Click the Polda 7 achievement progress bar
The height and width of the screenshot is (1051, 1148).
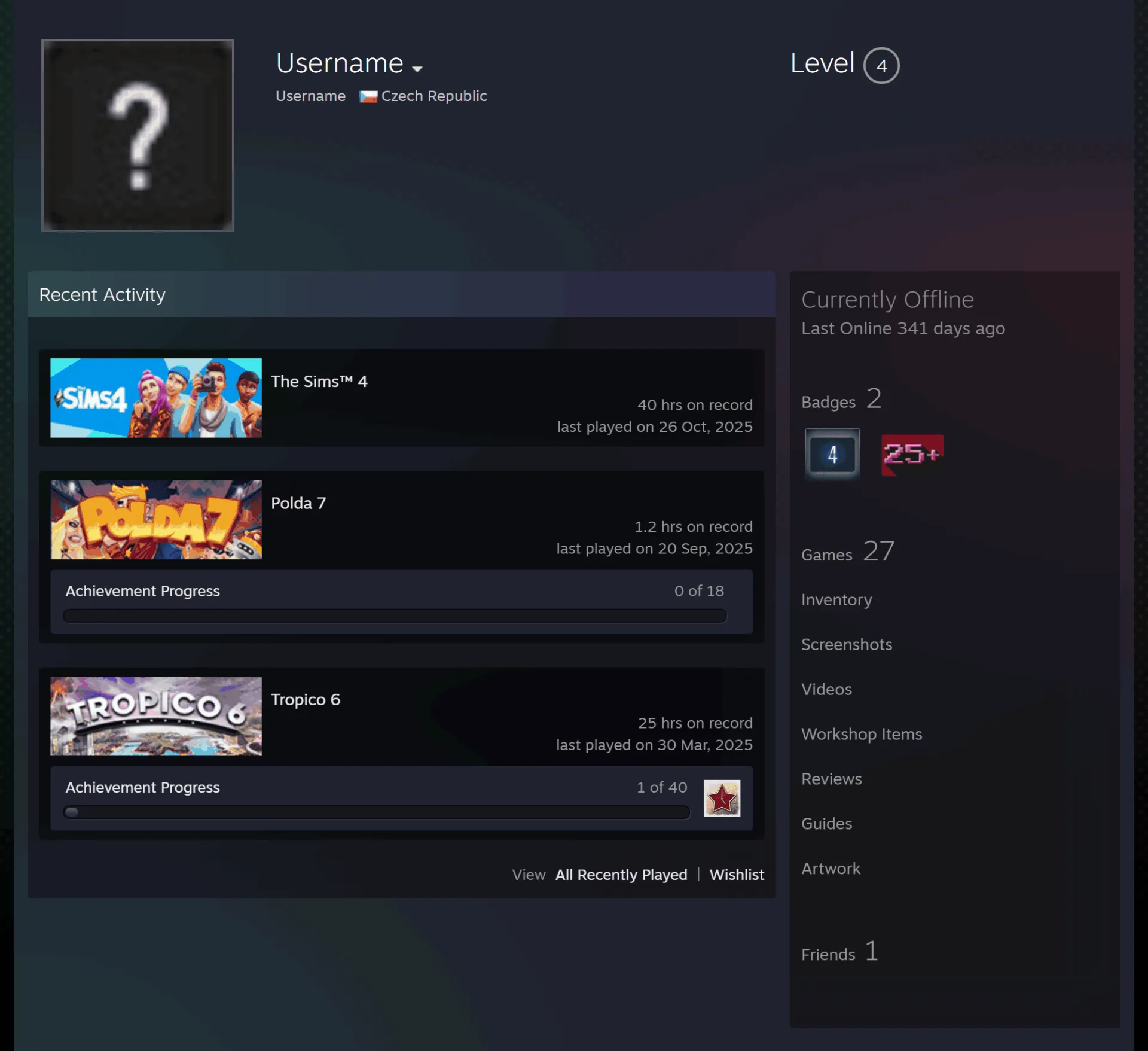pos(395,616)
